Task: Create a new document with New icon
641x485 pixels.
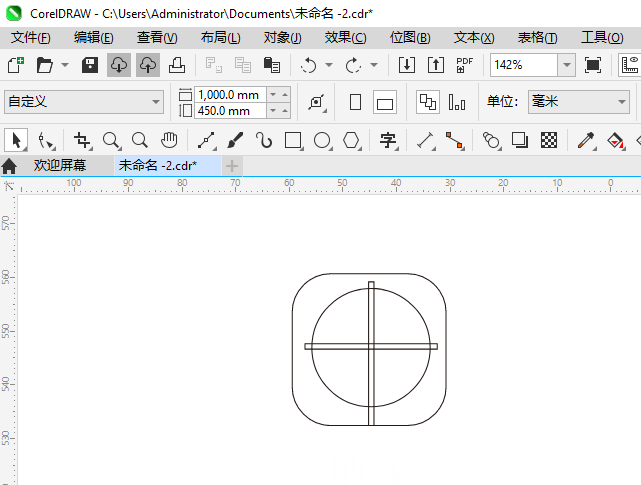Action: (16, 65)
